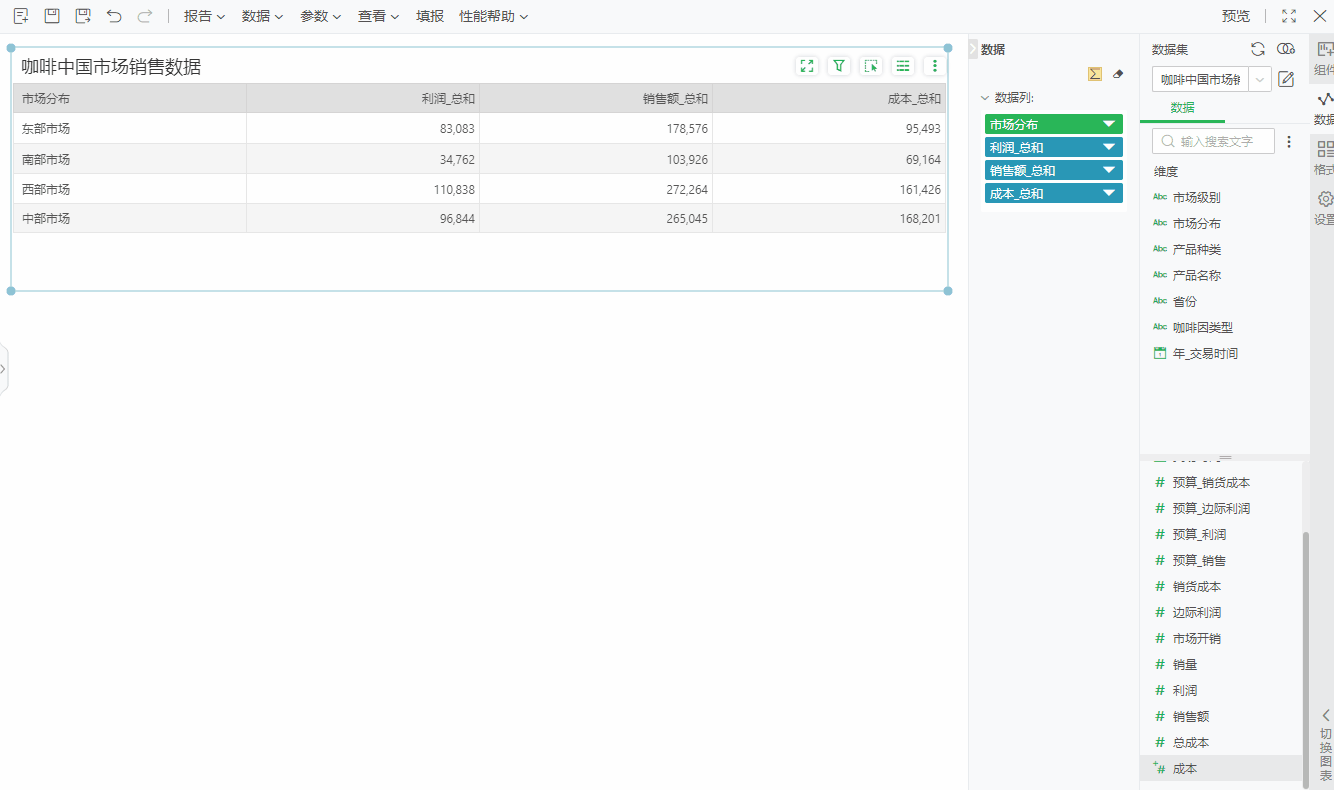
Task: Toggle full screen editor view
Action: [x=1289, y=16]
